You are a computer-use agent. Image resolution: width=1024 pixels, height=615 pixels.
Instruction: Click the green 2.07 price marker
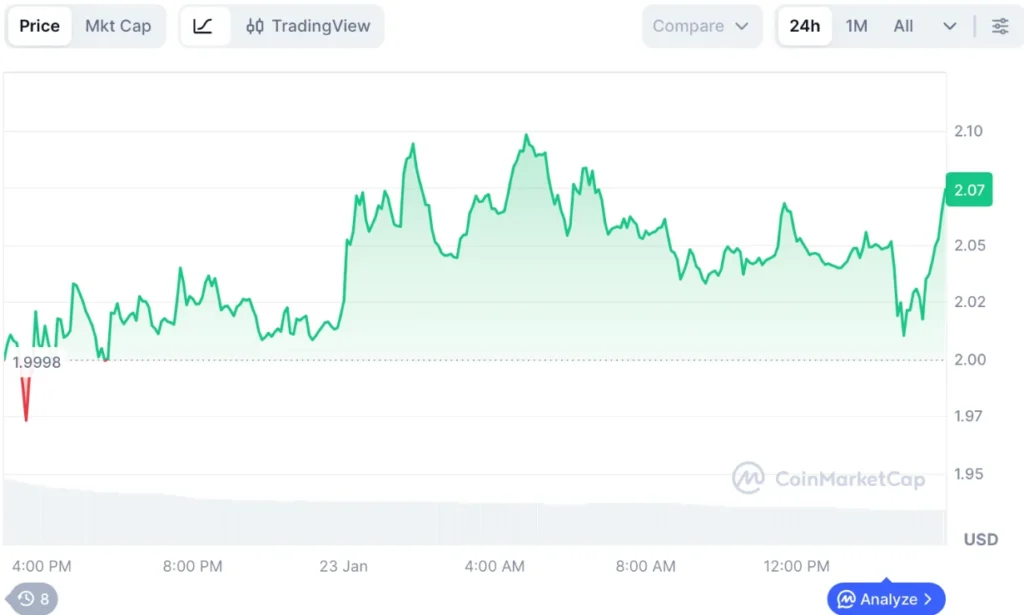pyautogui.click(x=968, y=189)
